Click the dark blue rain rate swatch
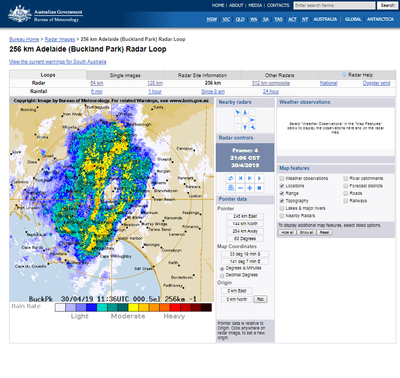400x378 pixels. 92,307
